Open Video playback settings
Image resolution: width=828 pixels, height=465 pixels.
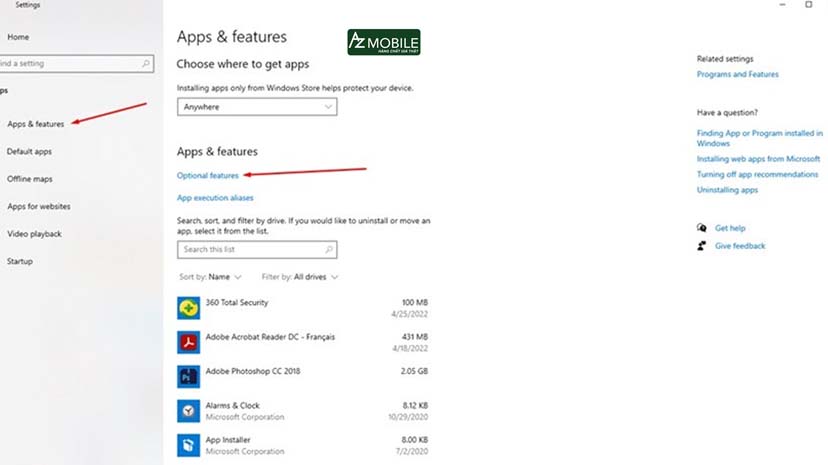pos(35,234)
